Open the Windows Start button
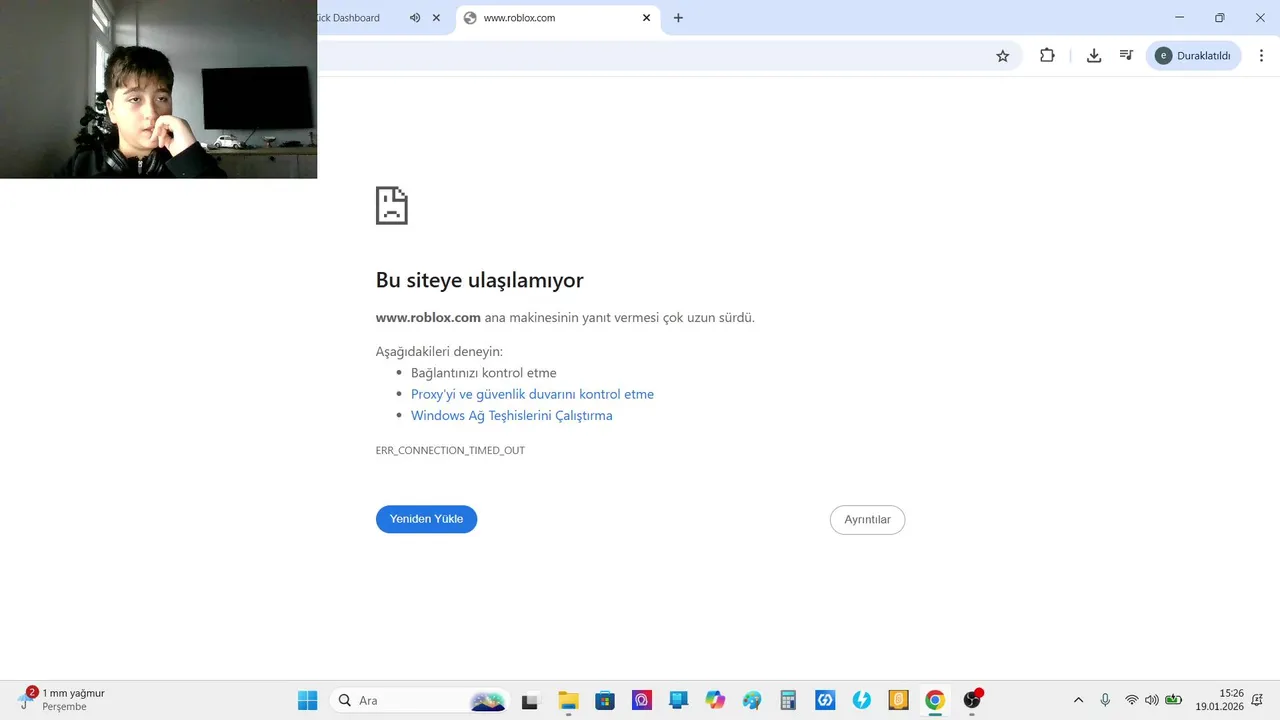Viewport: 1280px width, 720px height. 307,700
